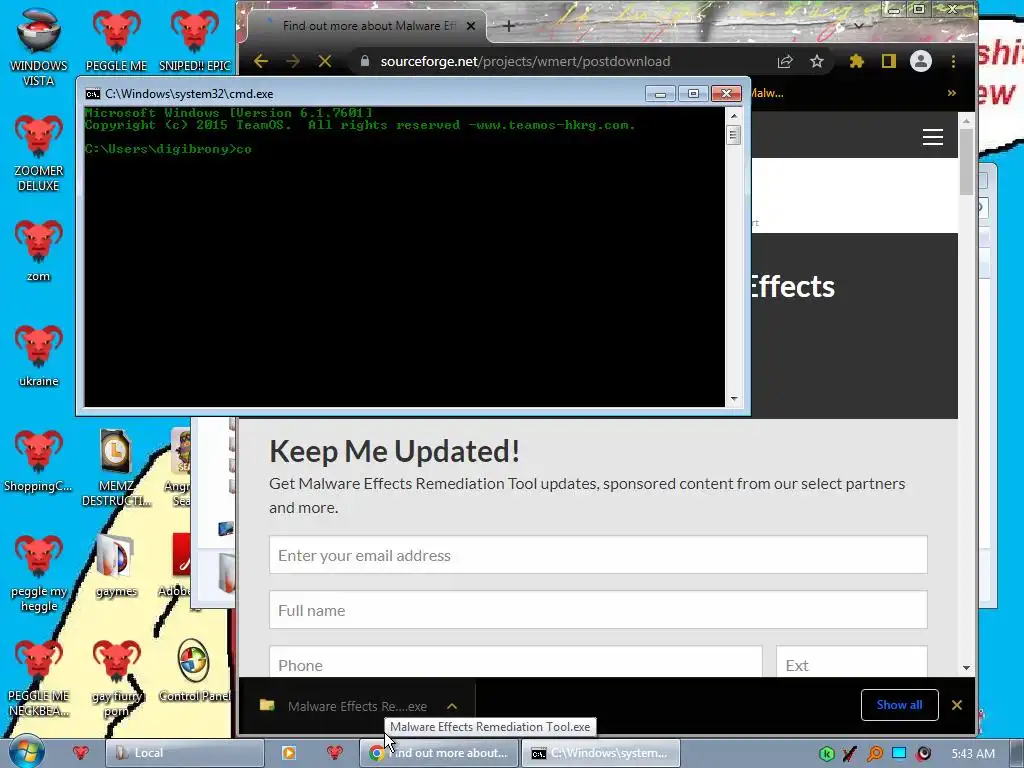1024x768 pixels.
Task: Click the Enter your email address field
Action: coord(598,555)
